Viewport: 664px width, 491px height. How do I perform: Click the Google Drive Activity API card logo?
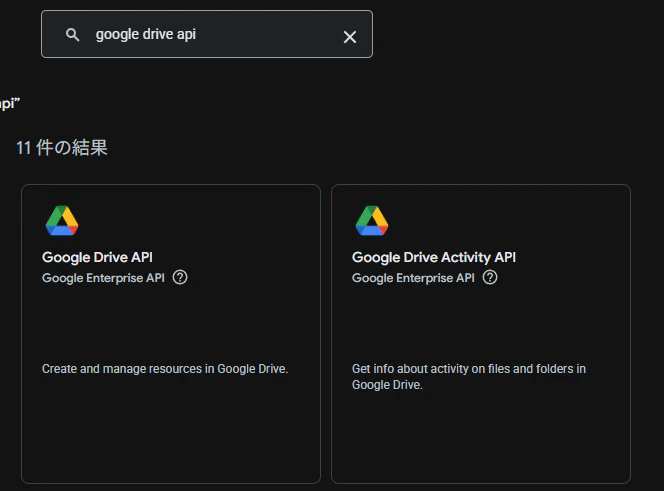click(372, 221)
